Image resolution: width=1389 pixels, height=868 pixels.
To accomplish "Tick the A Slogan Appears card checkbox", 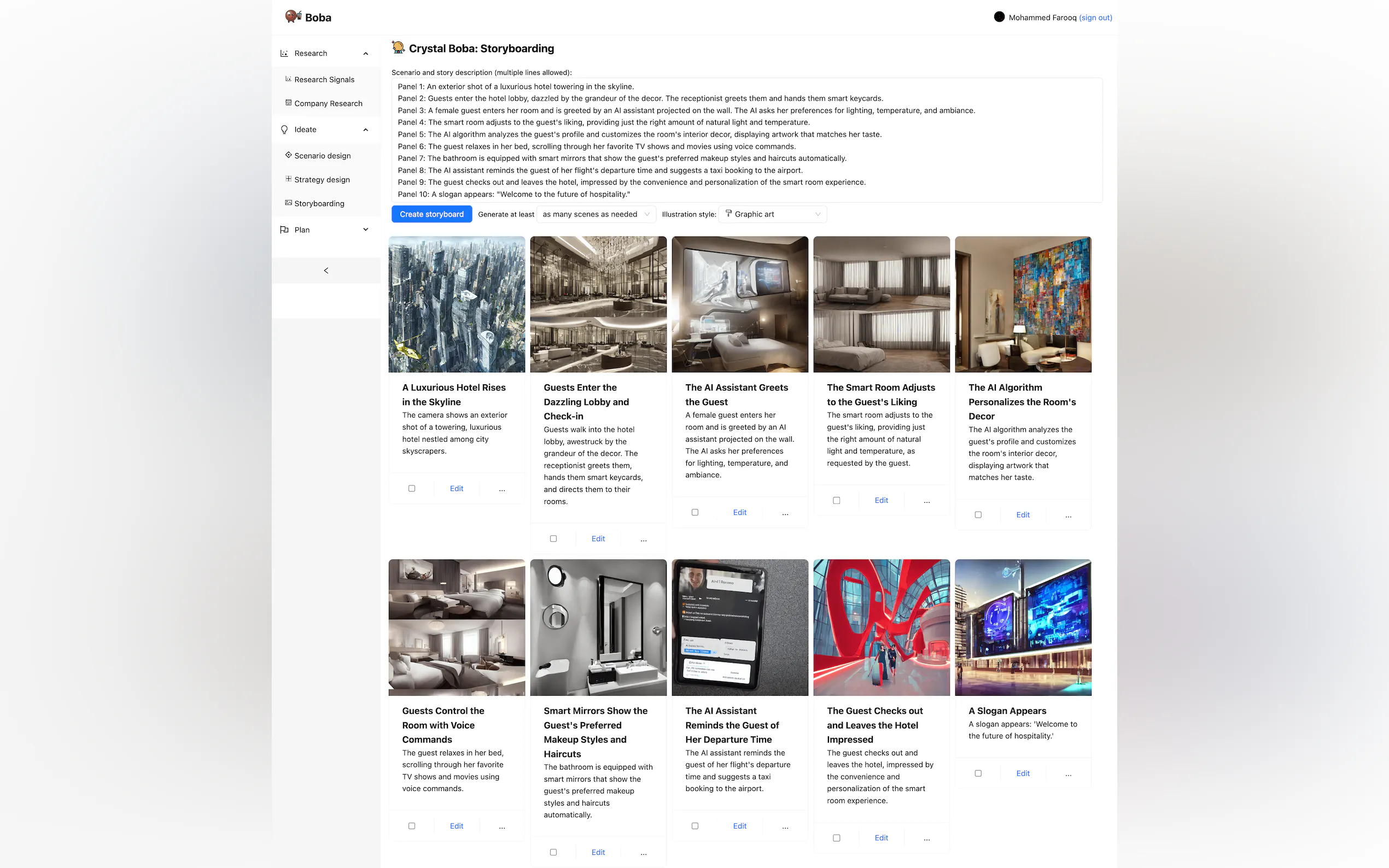I will (x=978, y=773).
